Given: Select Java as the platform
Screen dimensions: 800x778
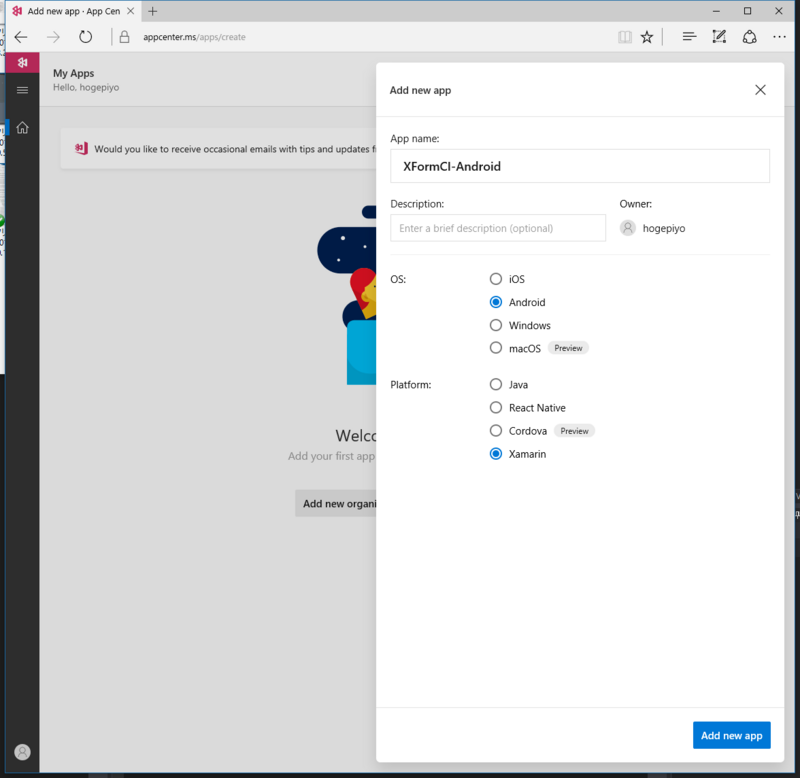Looking at the screenshot, I should [495, 384].
